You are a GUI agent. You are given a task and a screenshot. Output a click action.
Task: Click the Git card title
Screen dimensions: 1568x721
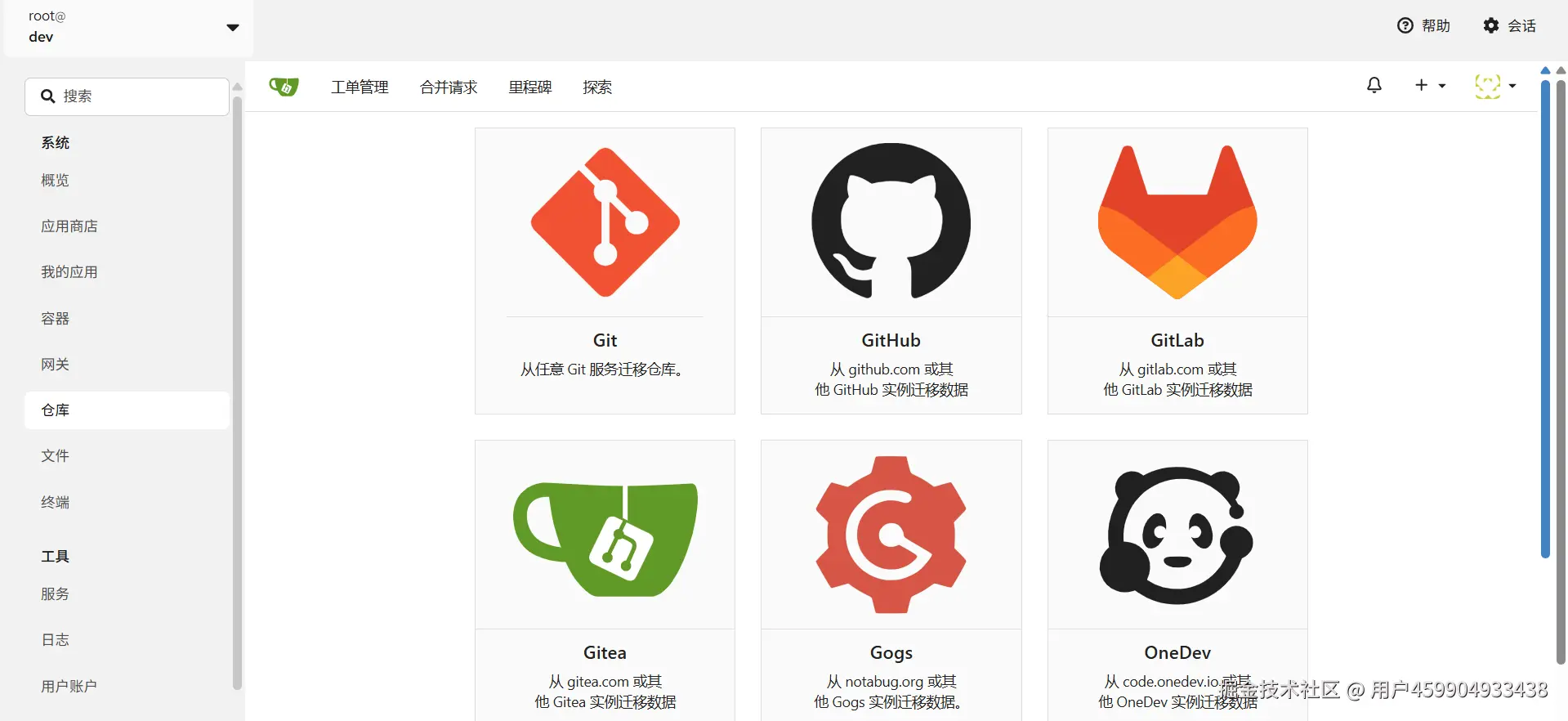[605, 340]
